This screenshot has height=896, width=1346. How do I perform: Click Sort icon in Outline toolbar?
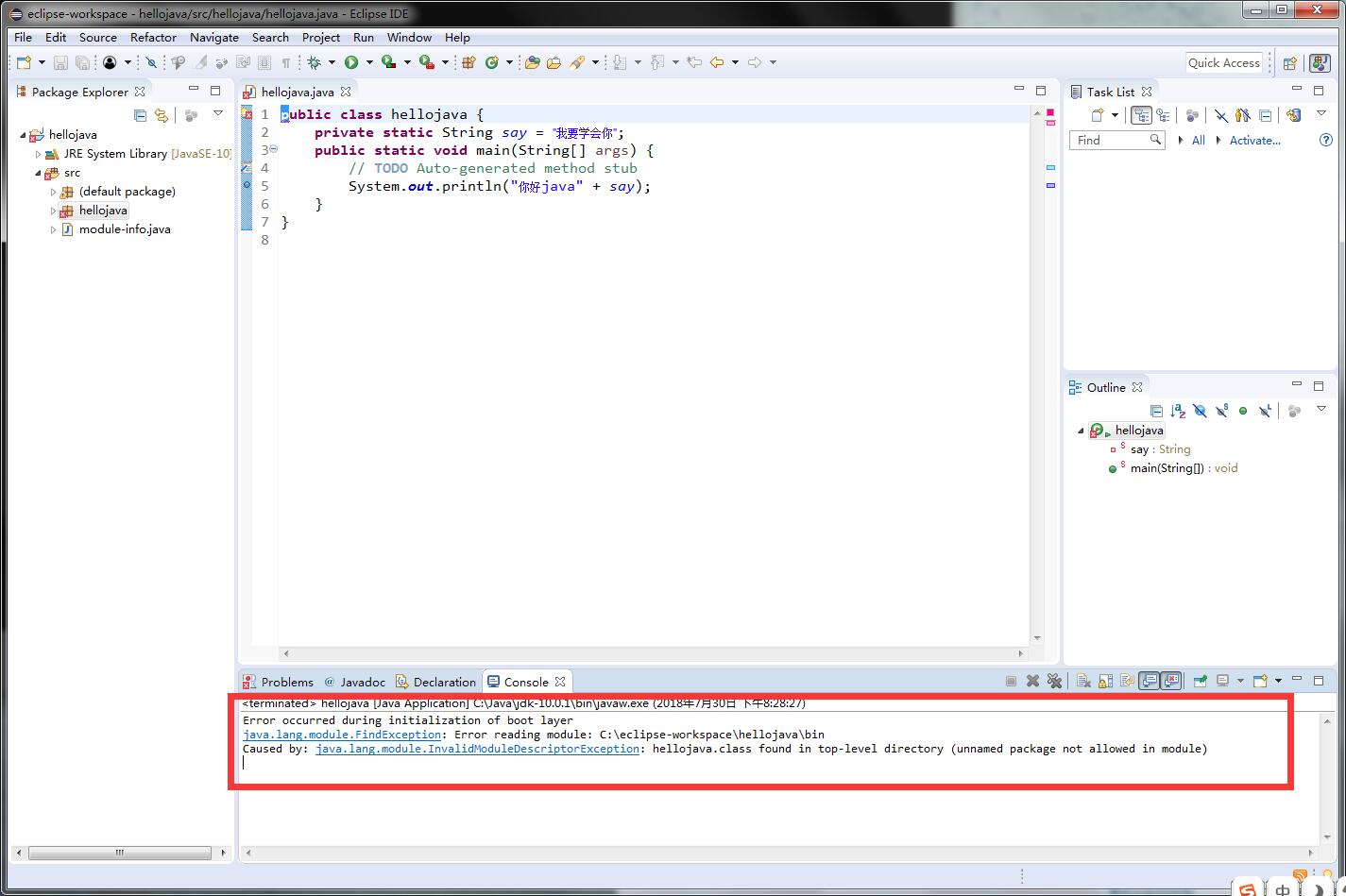pos(1178,411)
